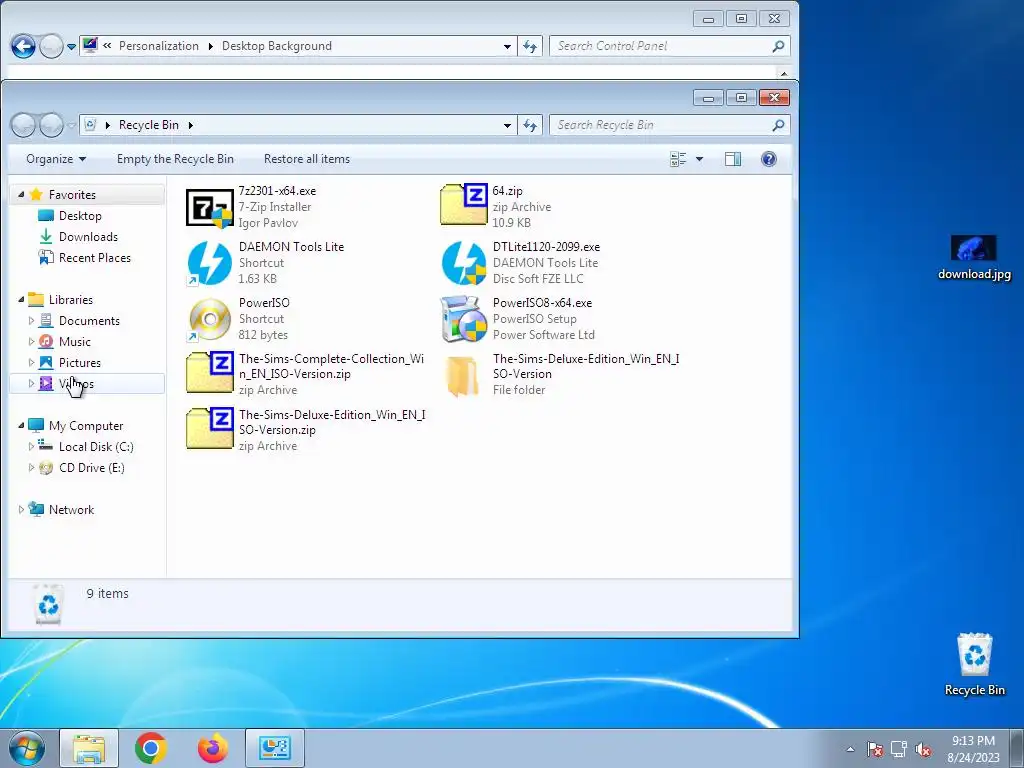
Task: Expand the Documents library node
Action: tap(31, 321)
